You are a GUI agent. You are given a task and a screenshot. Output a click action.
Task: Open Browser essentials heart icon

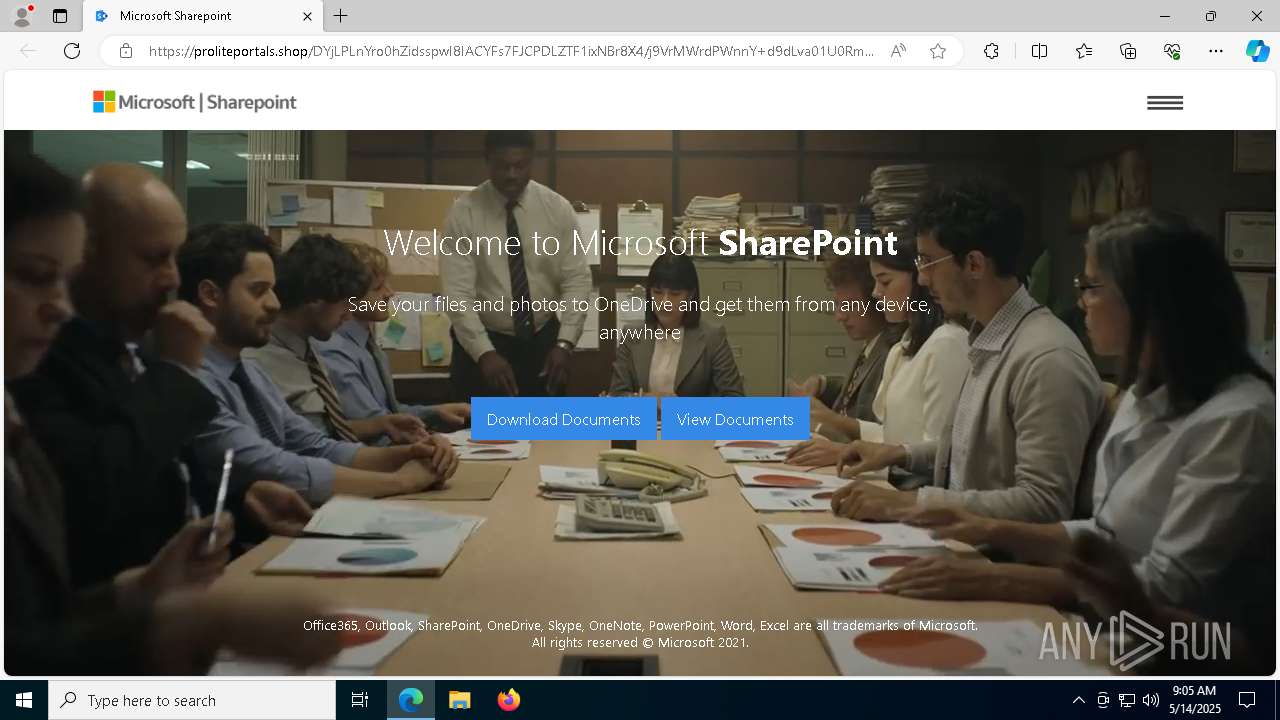point(1172,51)
